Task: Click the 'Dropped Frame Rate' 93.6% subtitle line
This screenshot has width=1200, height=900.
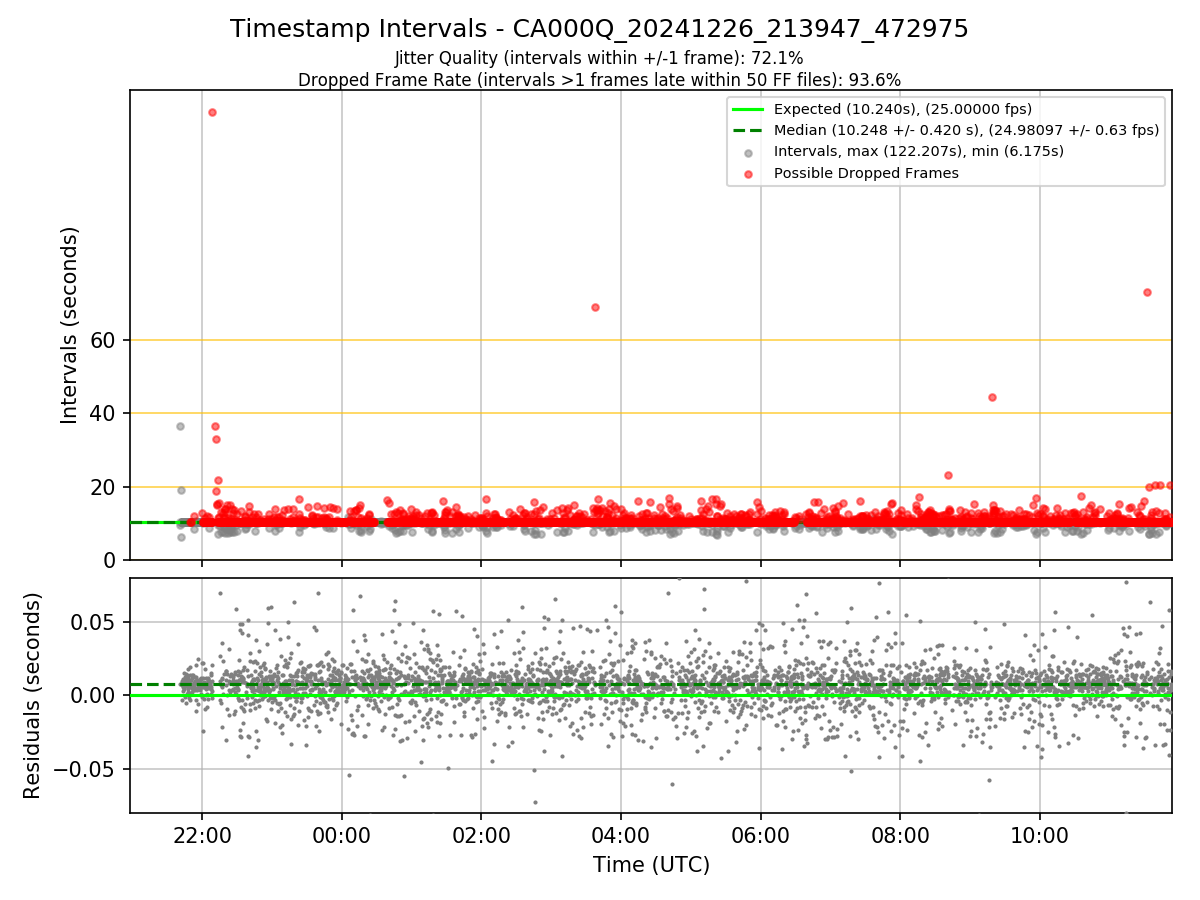Action: pos(599,80)
